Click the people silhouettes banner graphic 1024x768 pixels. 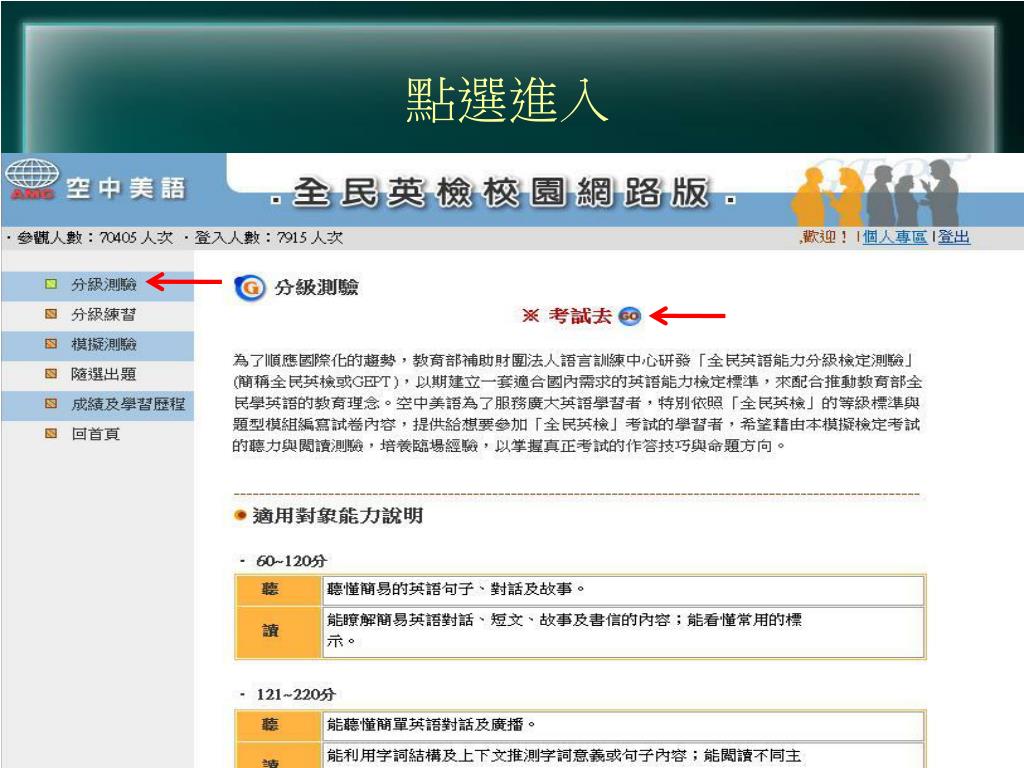(x=875, y=193)
